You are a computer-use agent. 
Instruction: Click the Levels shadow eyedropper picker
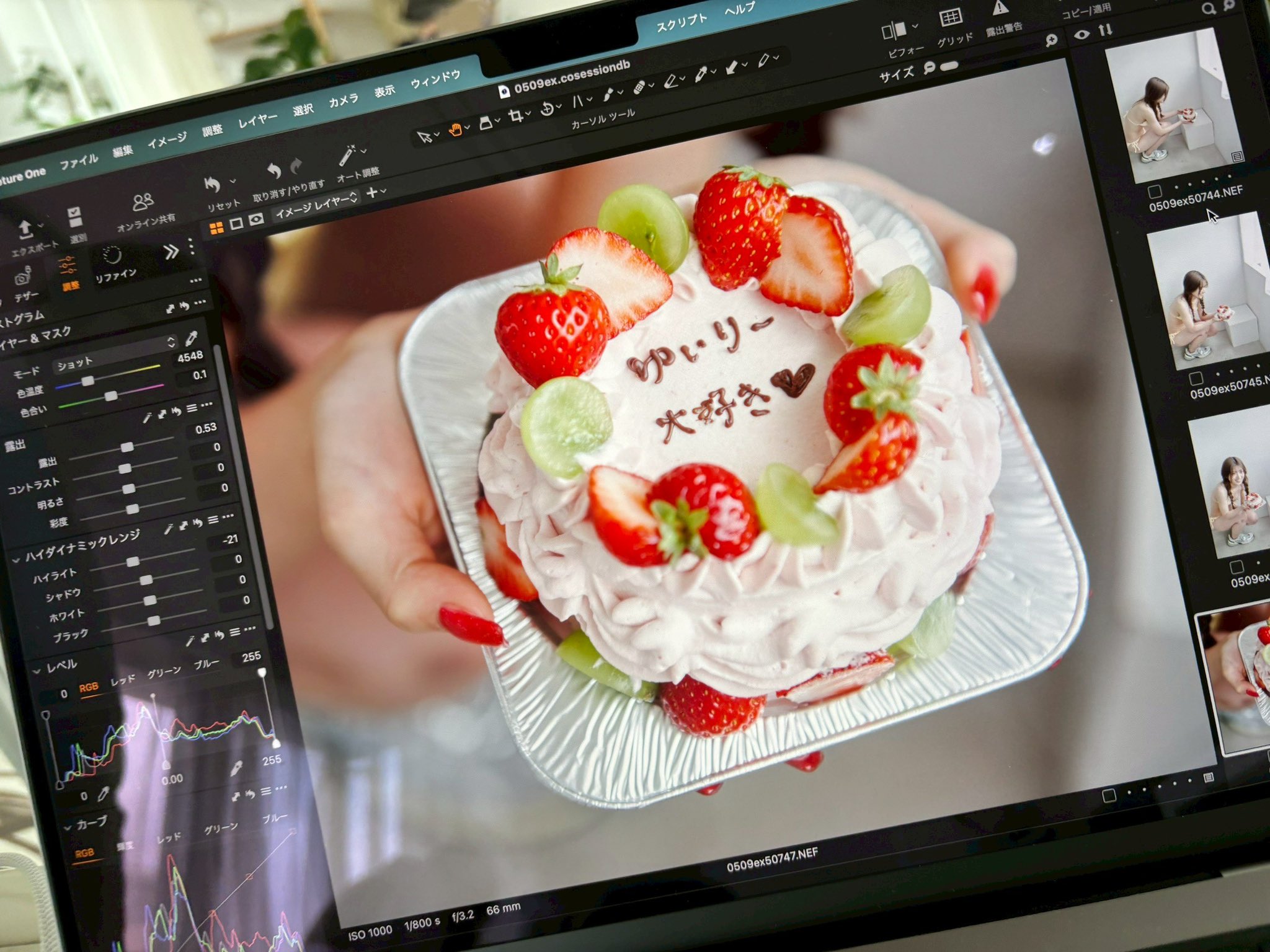click(104, 793)
